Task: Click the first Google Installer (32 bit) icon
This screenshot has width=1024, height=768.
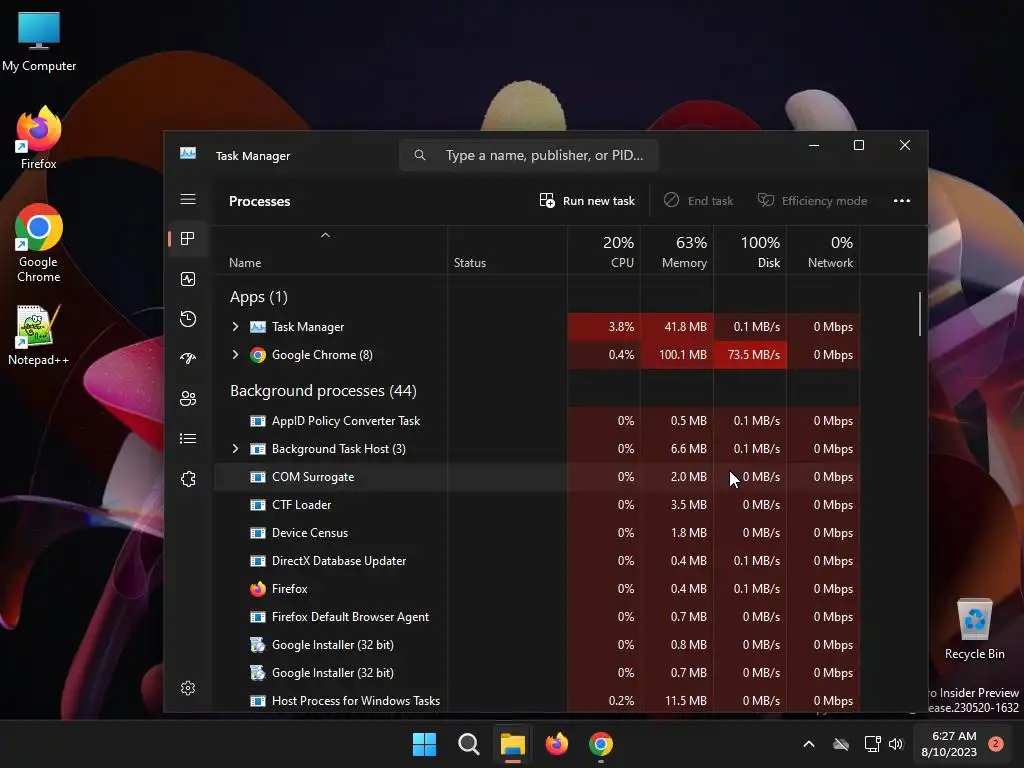Action: [x=258, y=645]
